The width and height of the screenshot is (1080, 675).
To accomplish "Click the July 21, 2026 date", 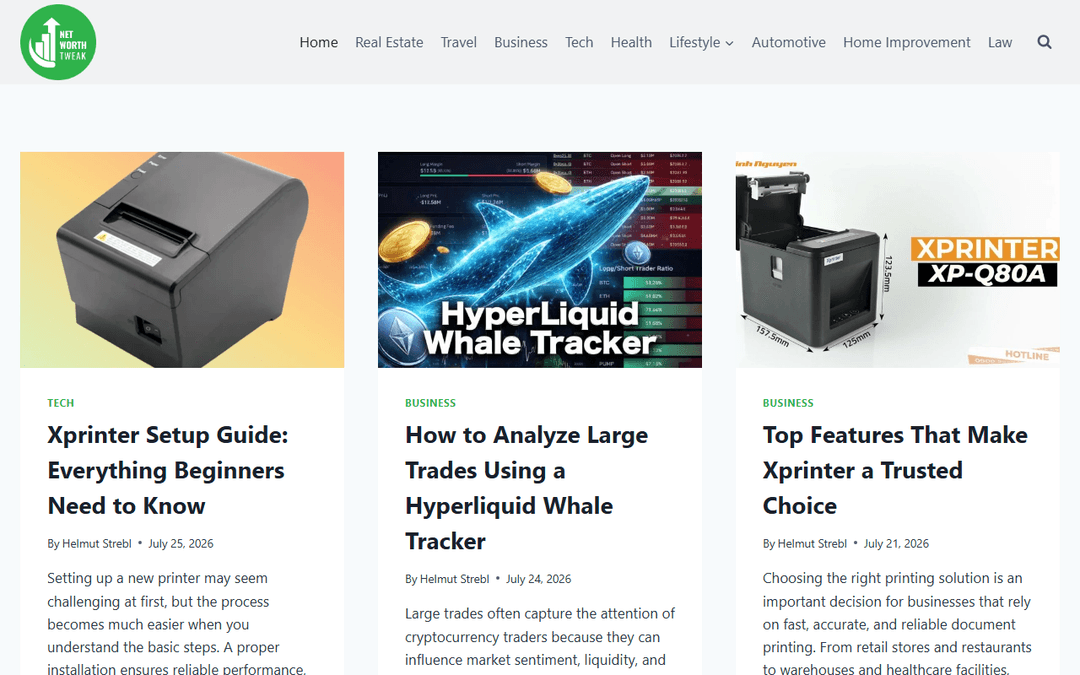I will [896, 543].
